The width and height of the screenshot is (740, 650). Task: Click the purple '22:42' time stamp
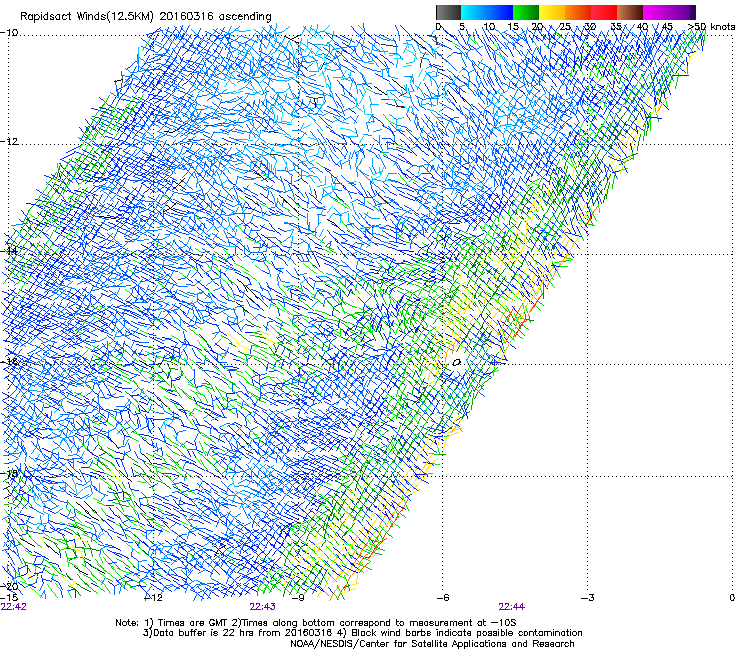coord(14,607)
